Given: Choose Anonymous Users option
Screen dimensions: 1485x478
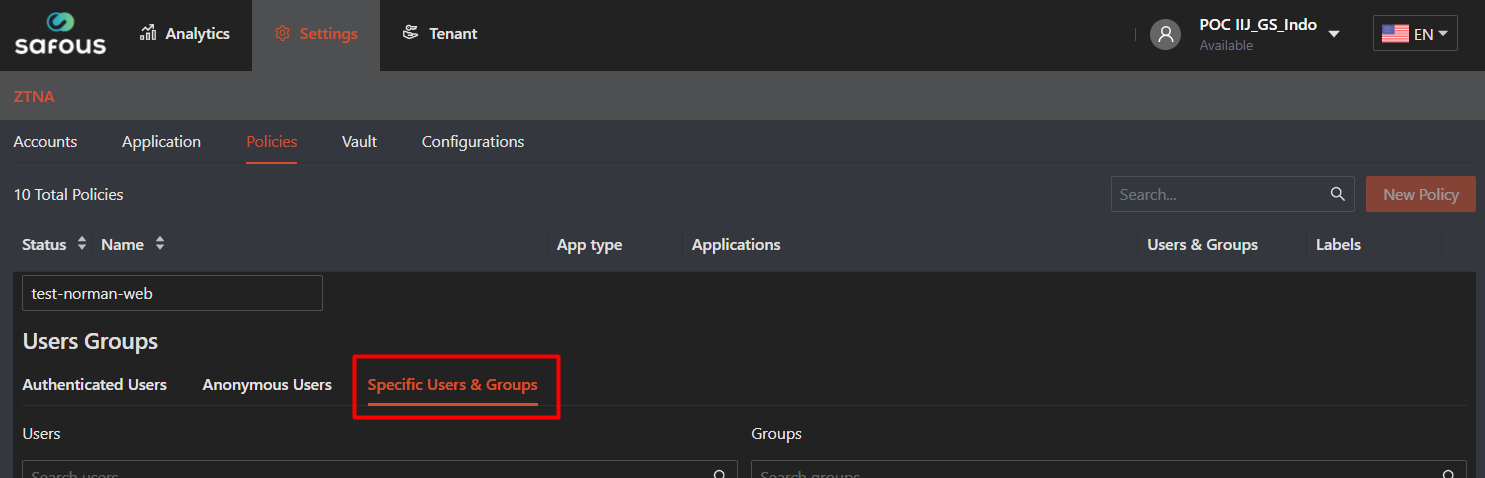Looking at the screenshot, I should click(267, 385).
